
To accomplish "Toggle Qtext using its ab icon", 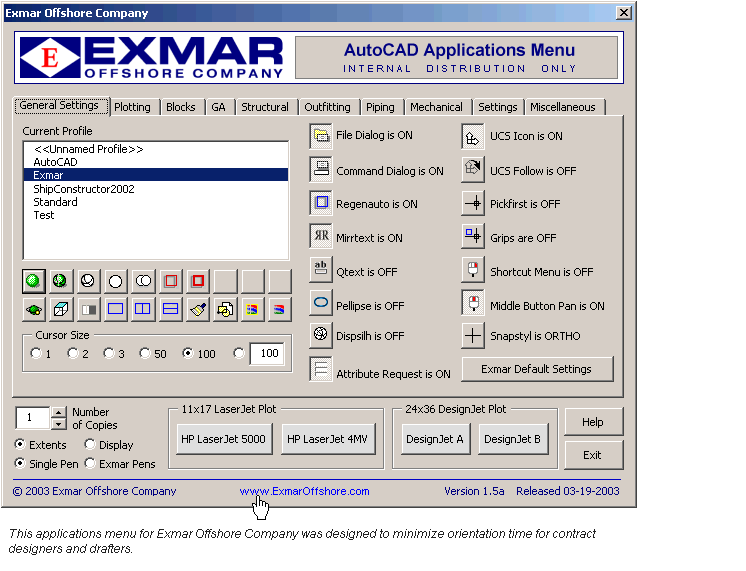I will pos(321,268).
